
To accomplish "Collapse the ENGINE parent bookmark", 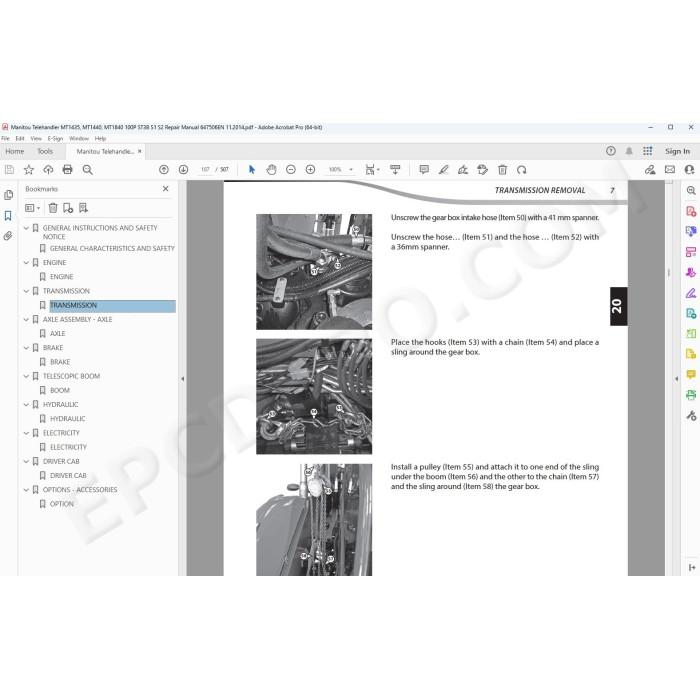I will (x=26, y=263).
